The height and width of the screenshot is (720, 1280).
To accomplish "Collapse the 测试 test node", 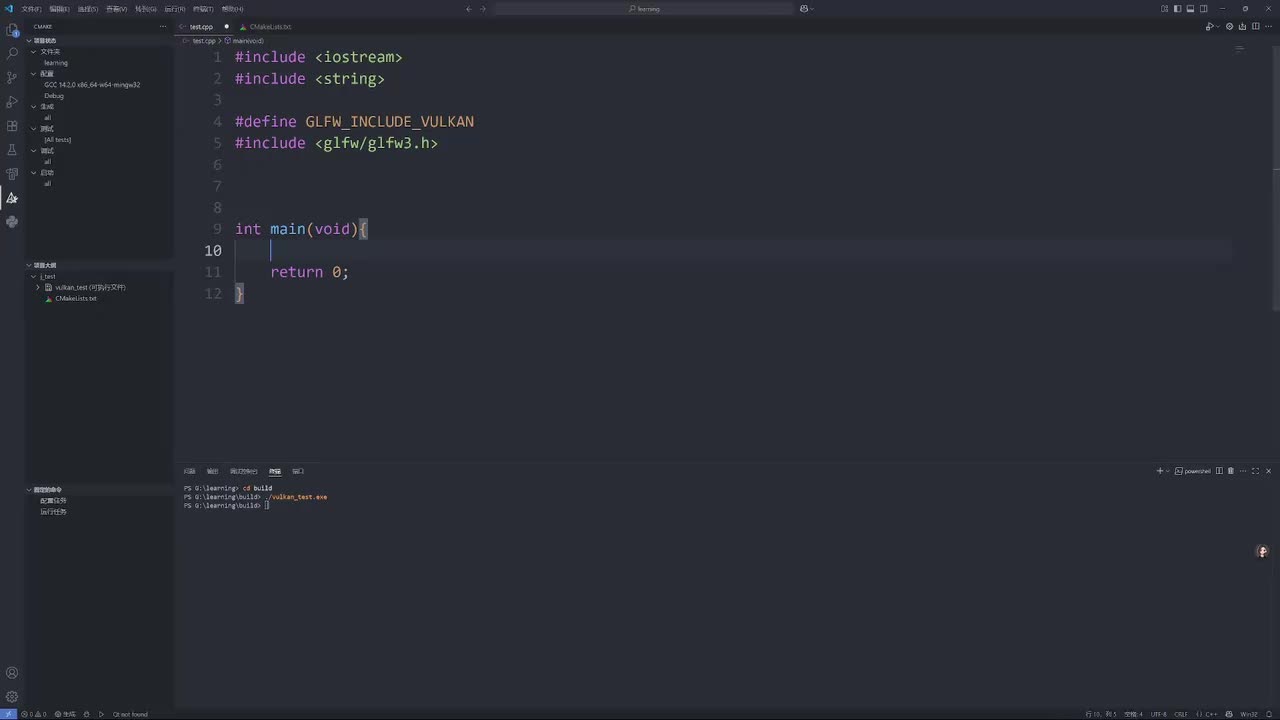I will pos(34,128).
